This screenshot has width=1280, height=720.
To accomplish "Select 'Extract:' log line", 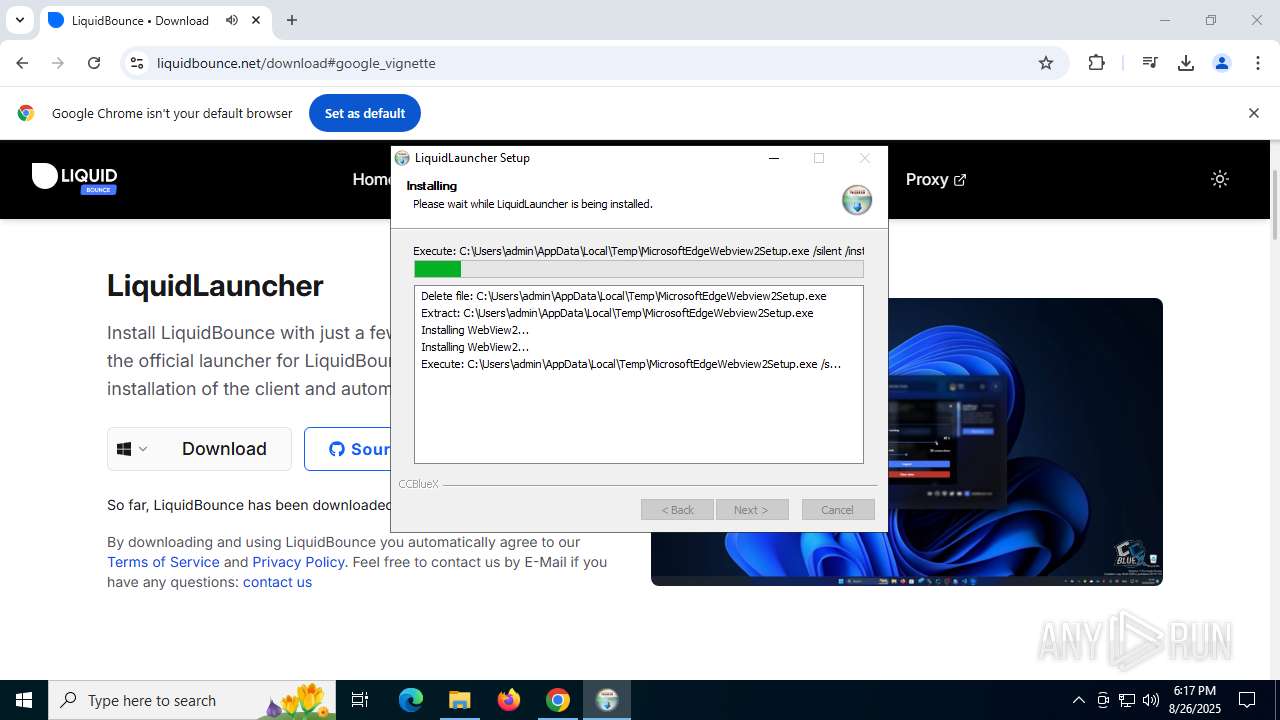I will coord(617,313).
